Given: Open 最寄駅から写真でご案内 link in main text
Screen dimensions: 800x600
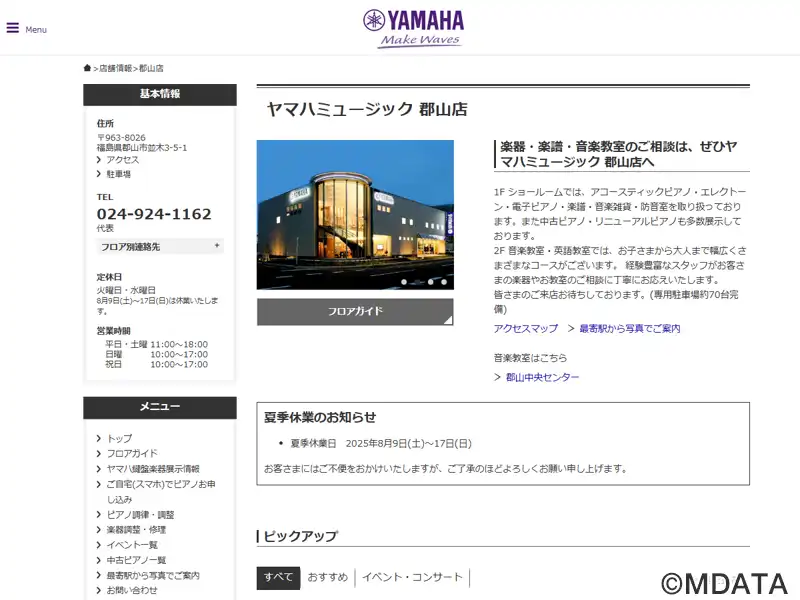Looking at the screenshot, I should pos(630,329).
